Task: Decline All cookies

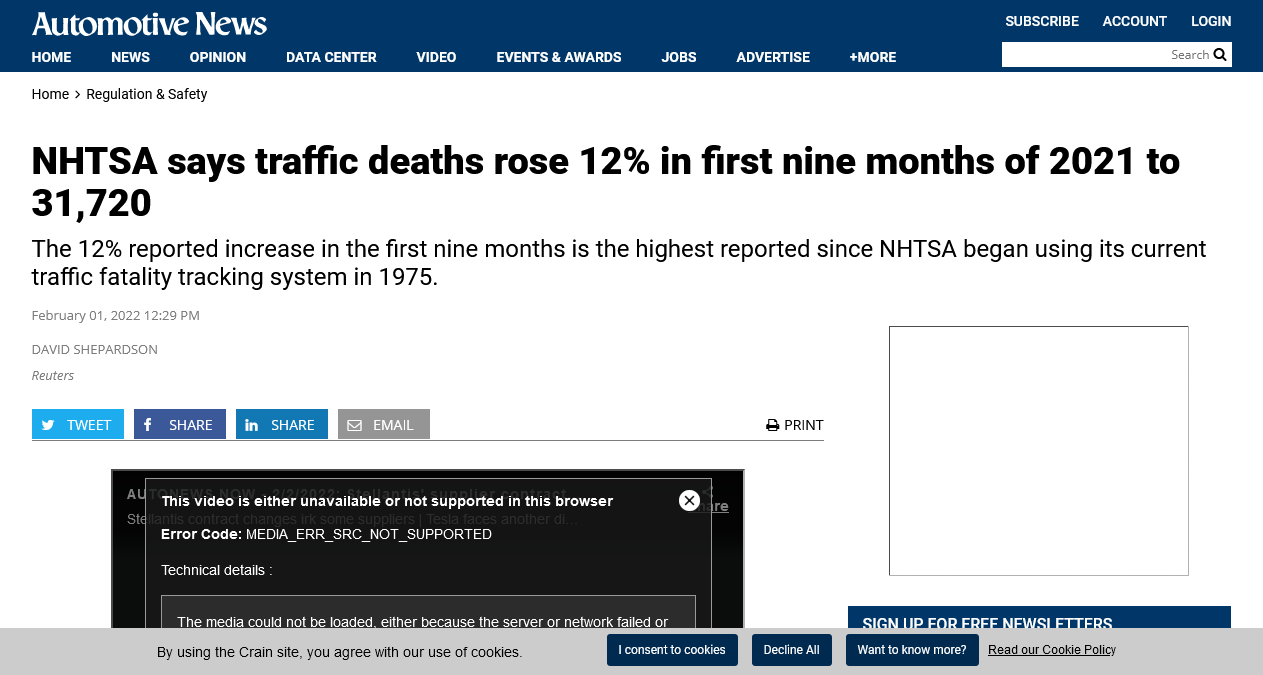Action: [x=791, y=650]
